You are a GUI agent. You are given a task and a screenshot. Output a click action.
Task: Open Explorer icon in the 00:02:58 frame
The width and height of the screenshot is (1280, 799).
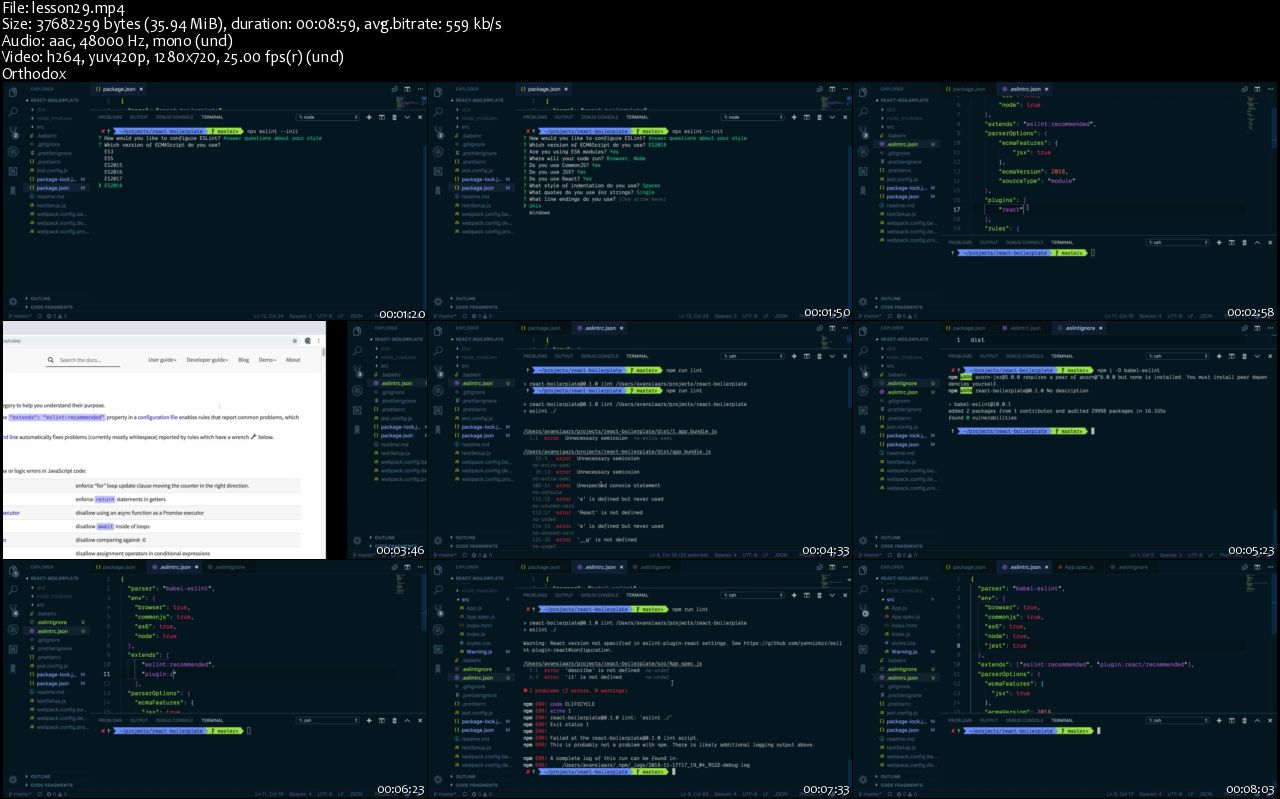point(863,92)
